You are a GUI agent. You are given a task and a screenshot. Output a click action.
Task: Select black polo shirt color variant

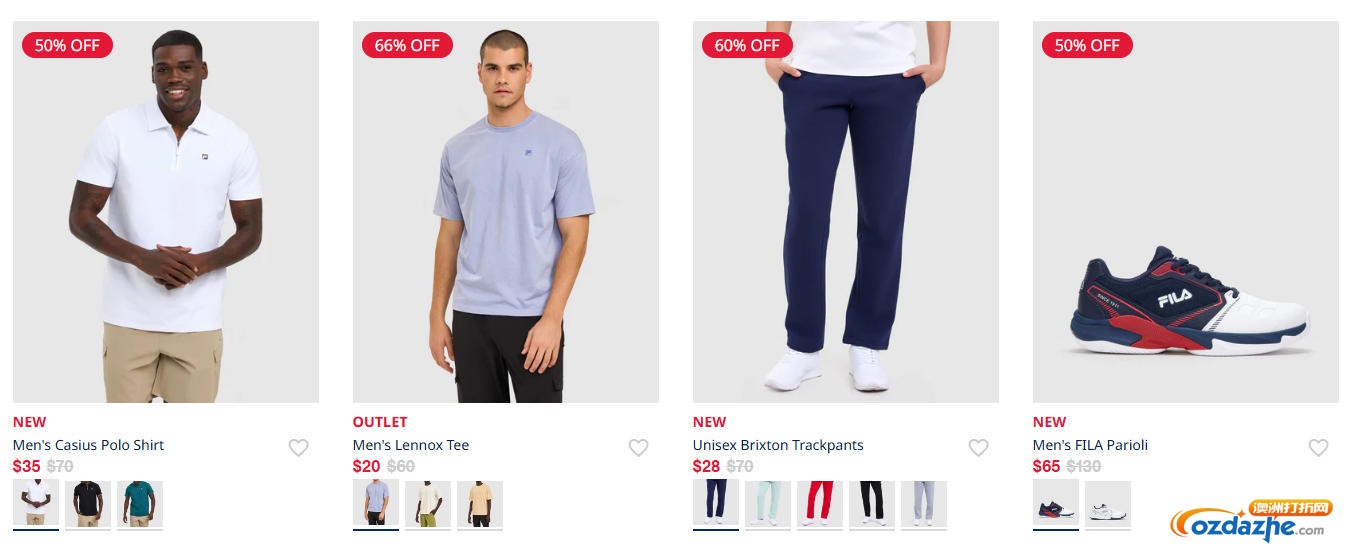tap(88, 504)
